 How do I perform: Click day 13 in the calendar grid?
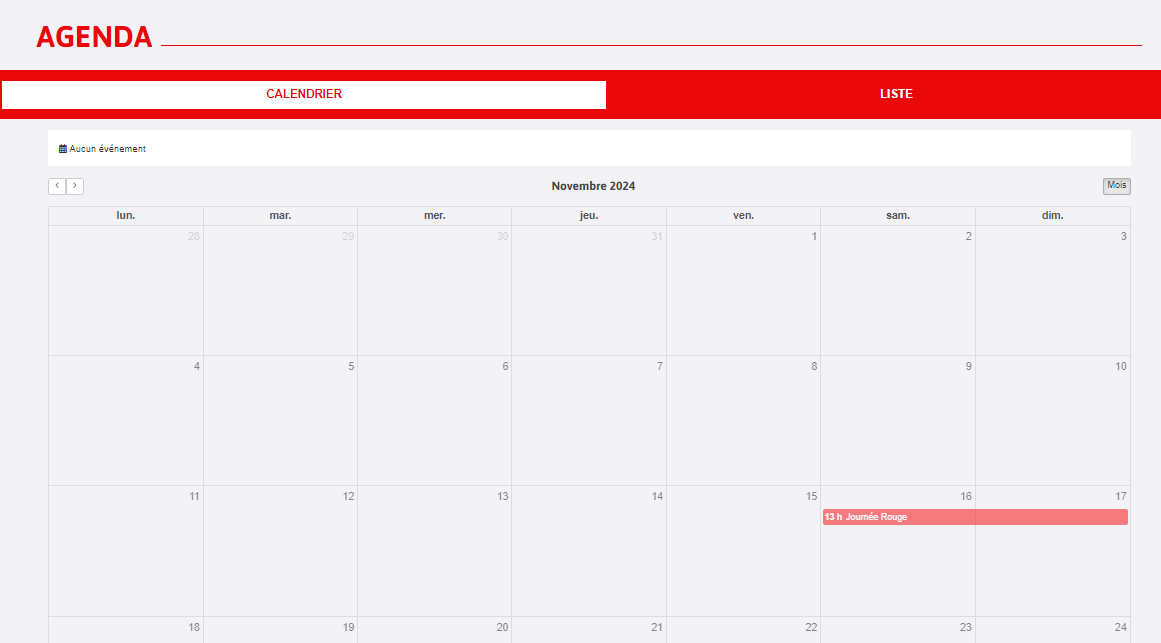434,550
